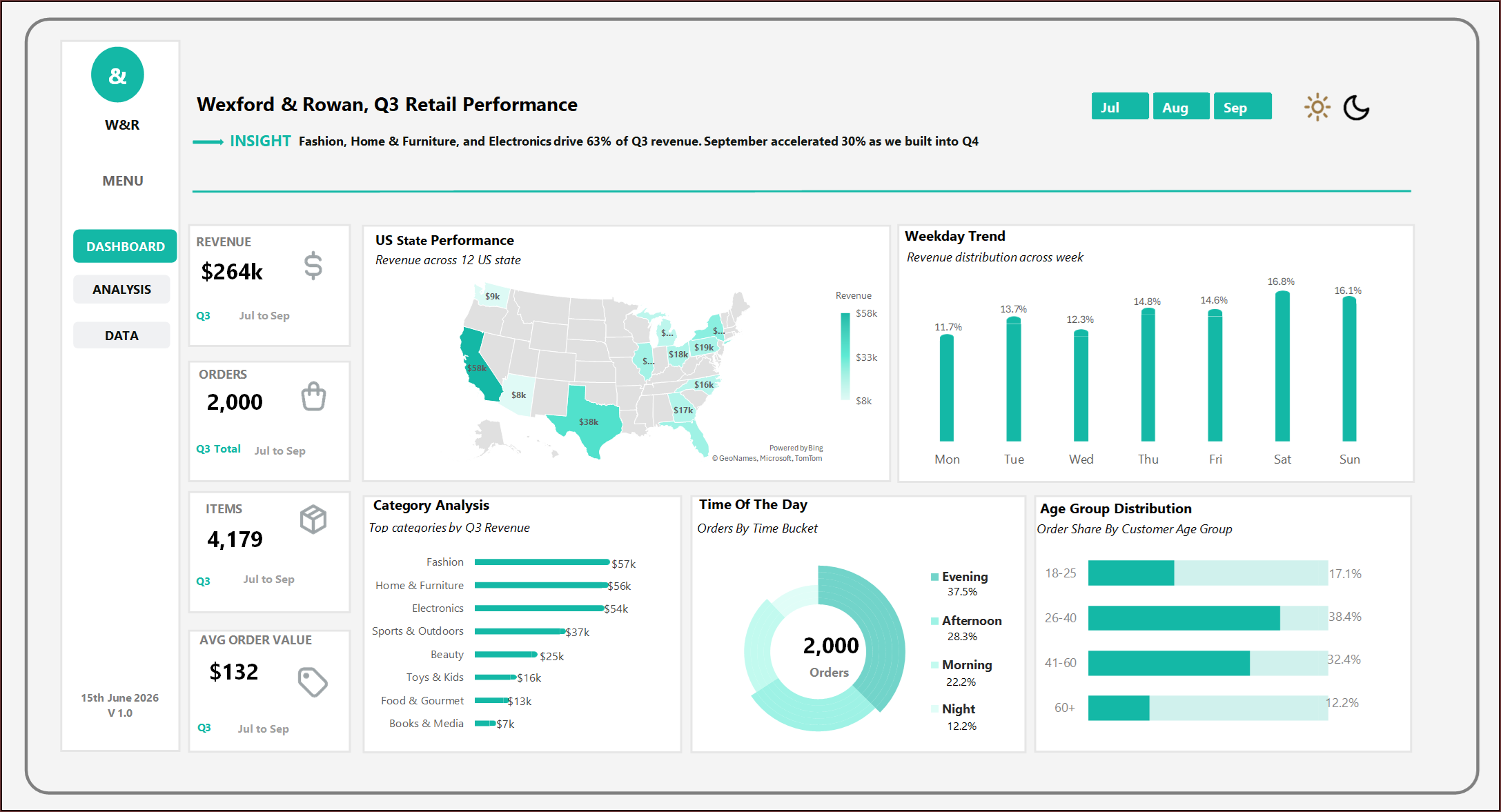Click the Washington $9k state on map
This screenshot has height=812, width=1501.
[x=493, y=296]
